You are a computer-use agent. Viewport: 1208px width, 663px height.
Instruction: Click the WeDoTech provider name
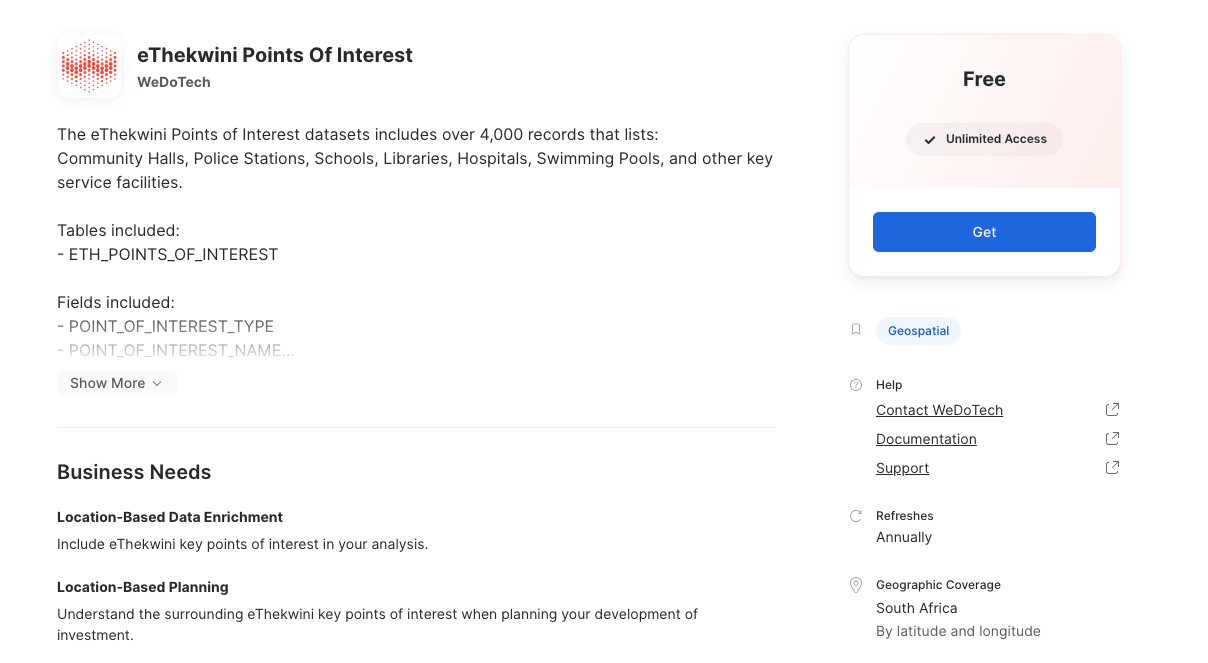coord(174,82)
